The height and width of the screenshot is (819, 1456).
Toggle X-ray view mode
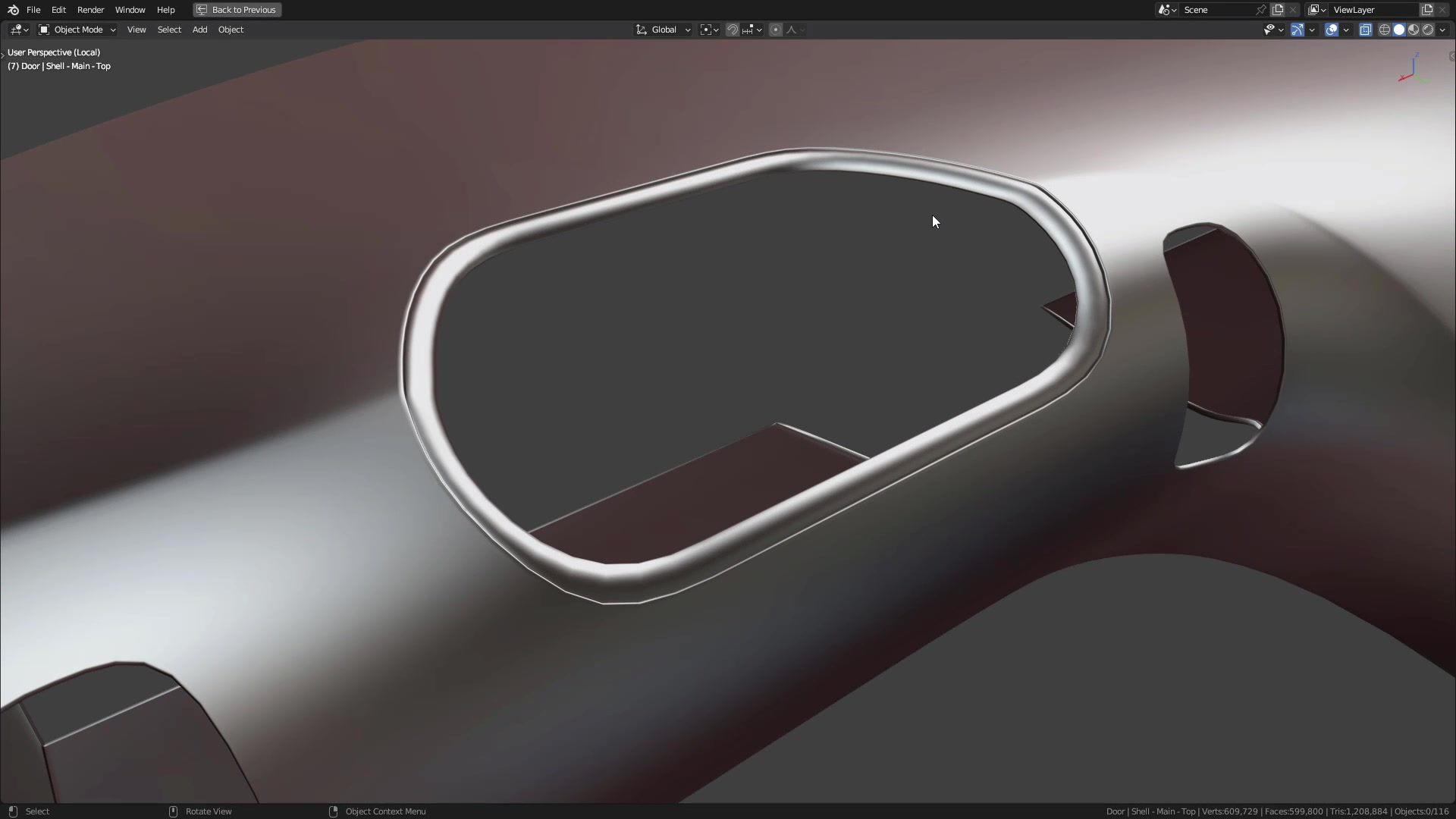pos(1365,30)
